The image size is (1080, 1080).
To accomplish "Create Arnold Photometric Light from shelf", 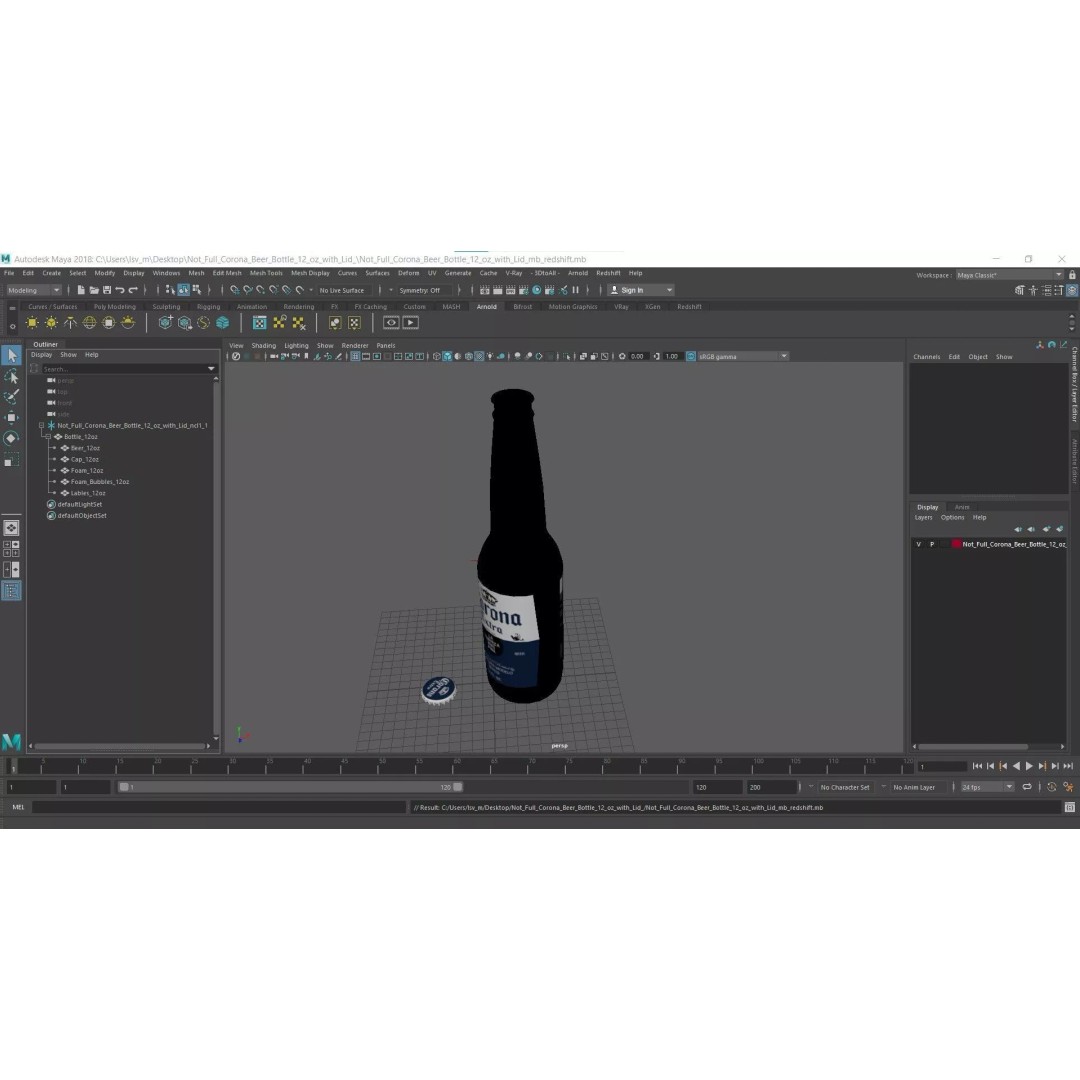I will (x=70, y=322).
